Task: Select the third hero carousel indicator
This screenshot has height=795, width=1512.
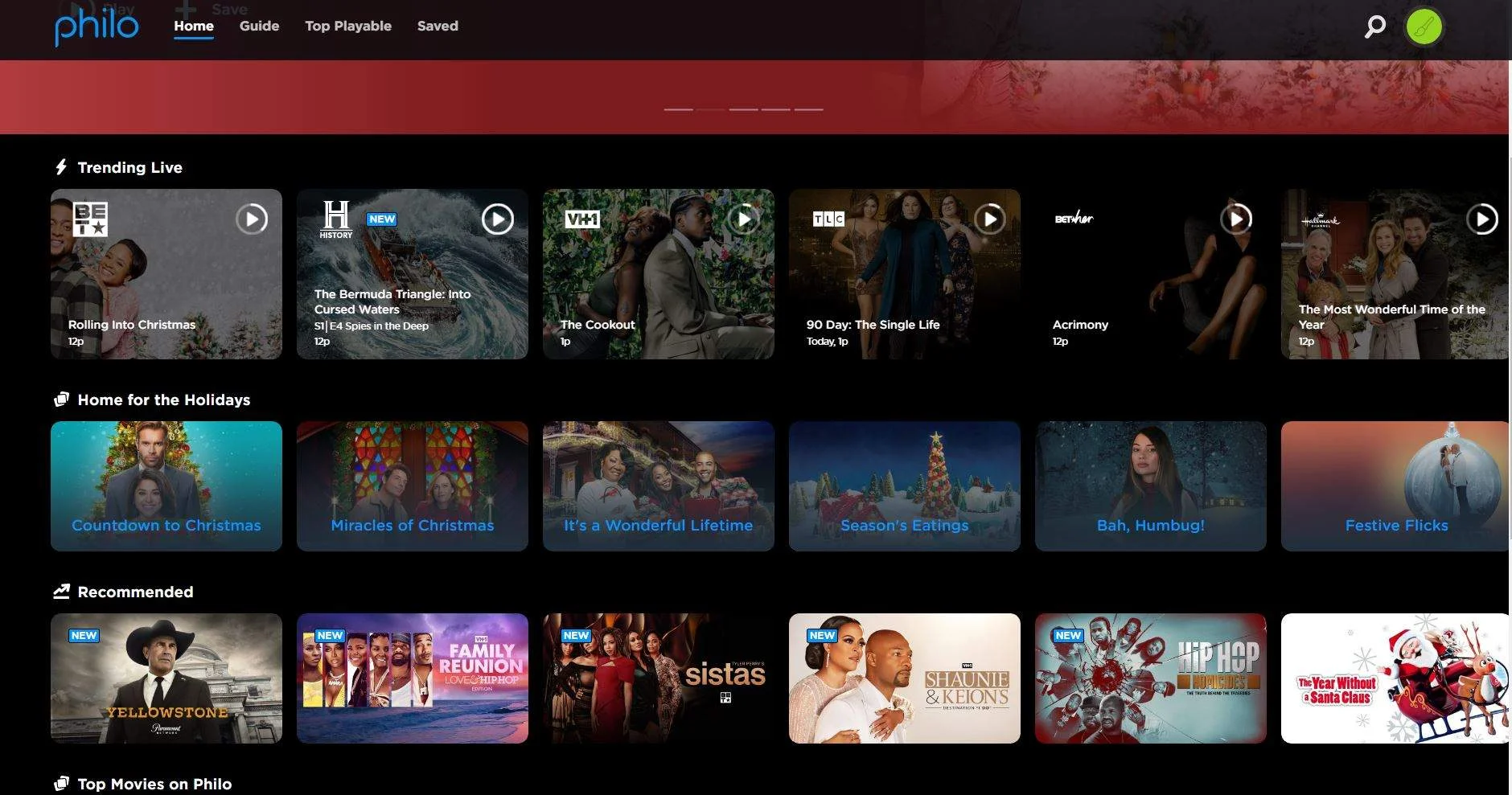Action: point(743,109)
